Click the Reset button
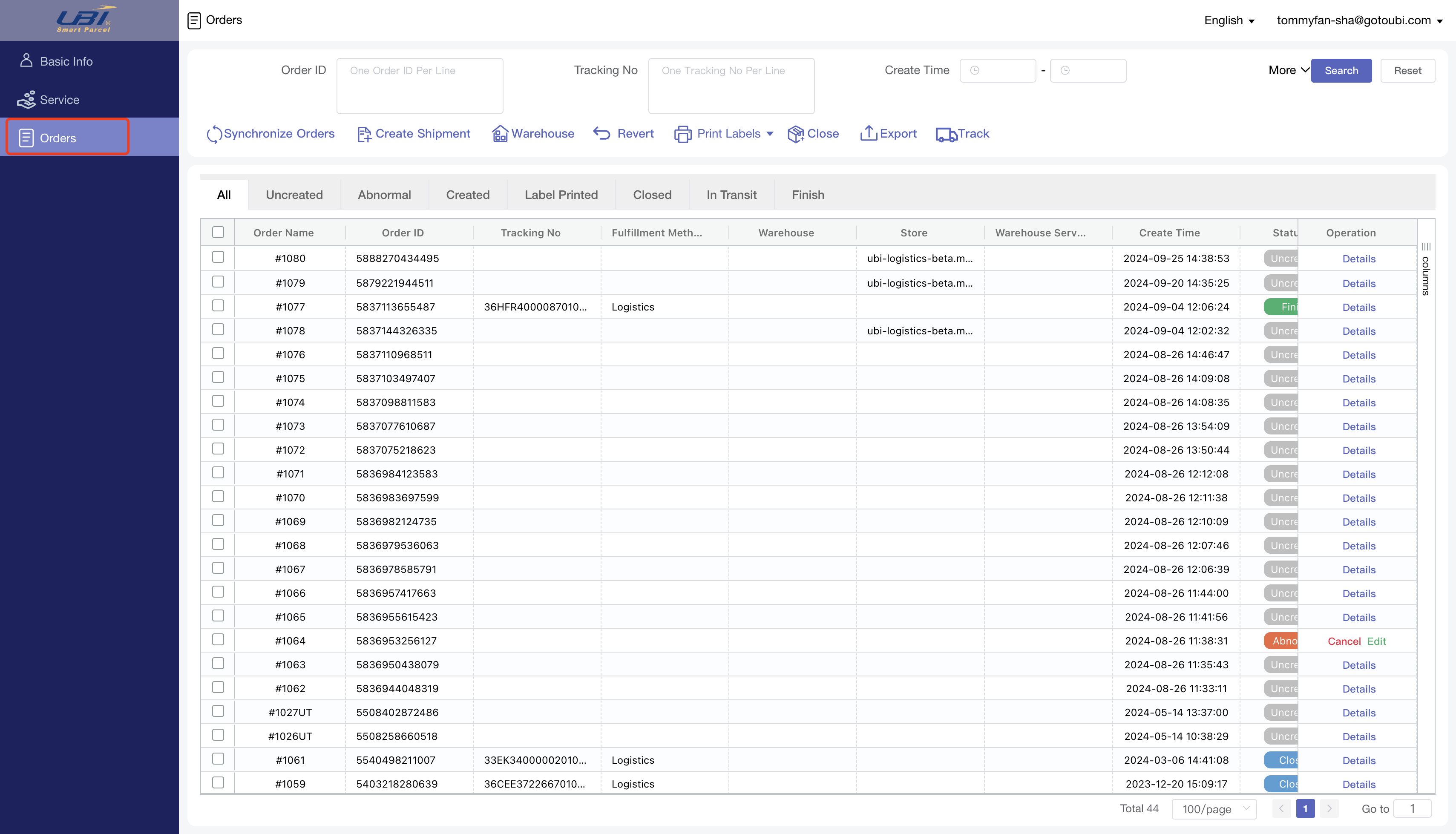This screenshot has height=834, width=1456. click(1408, 70)
